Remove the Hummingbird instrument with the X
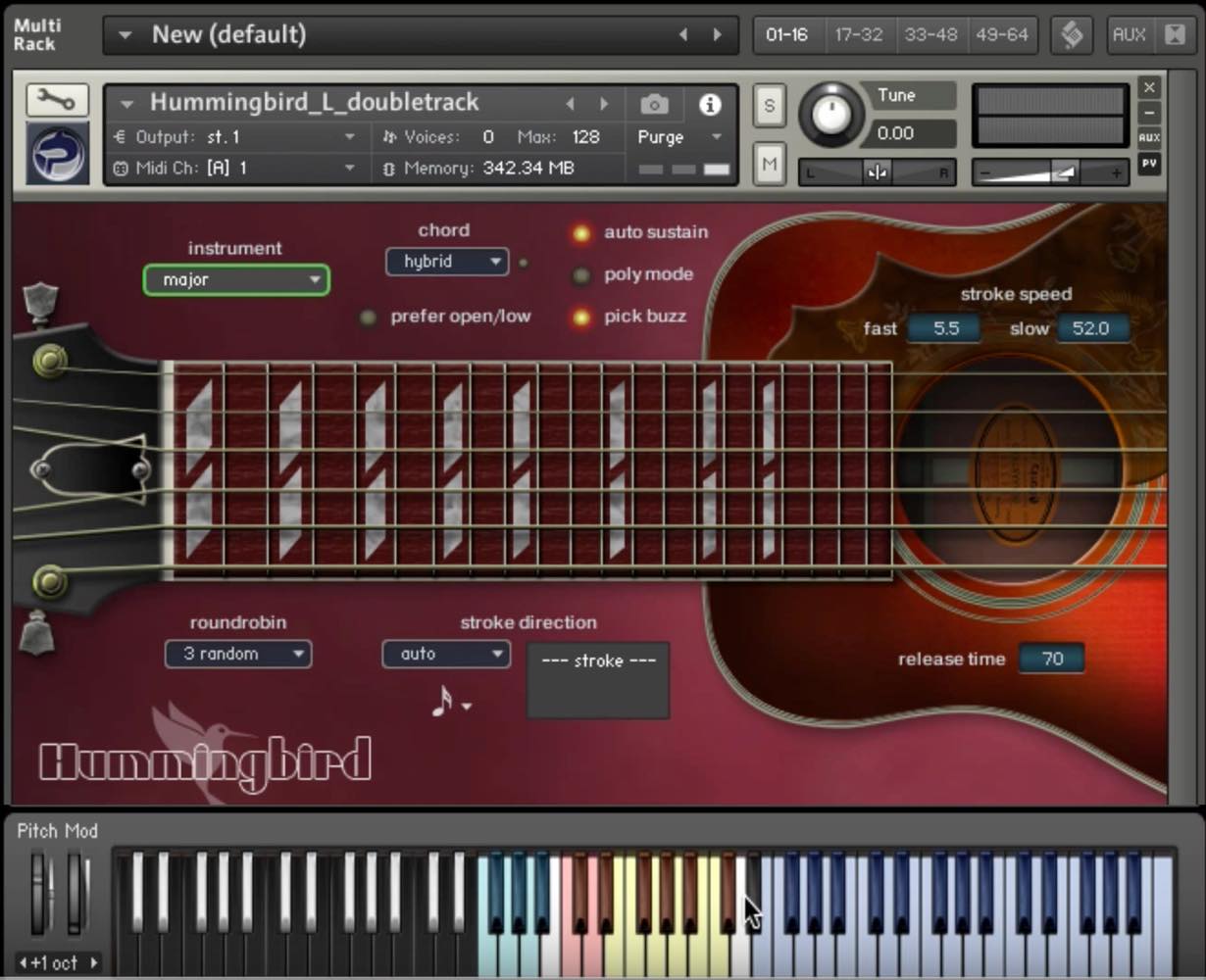Image resolution: width=1206 pixels, height=980 pixels. (x=1149, y=87)
